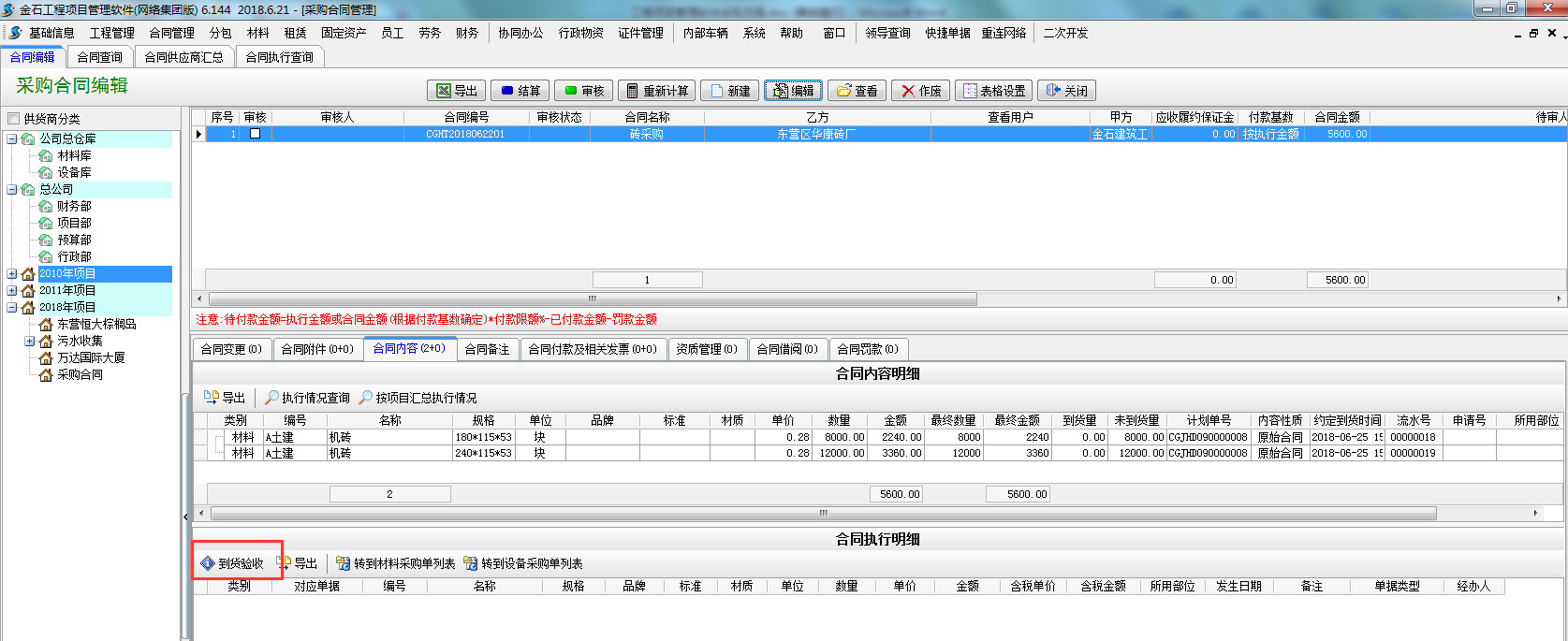This screenshot has height=641, width=1568.
Task: Click the 导出 export icon in top toolbar
Action: pos(445,91)
